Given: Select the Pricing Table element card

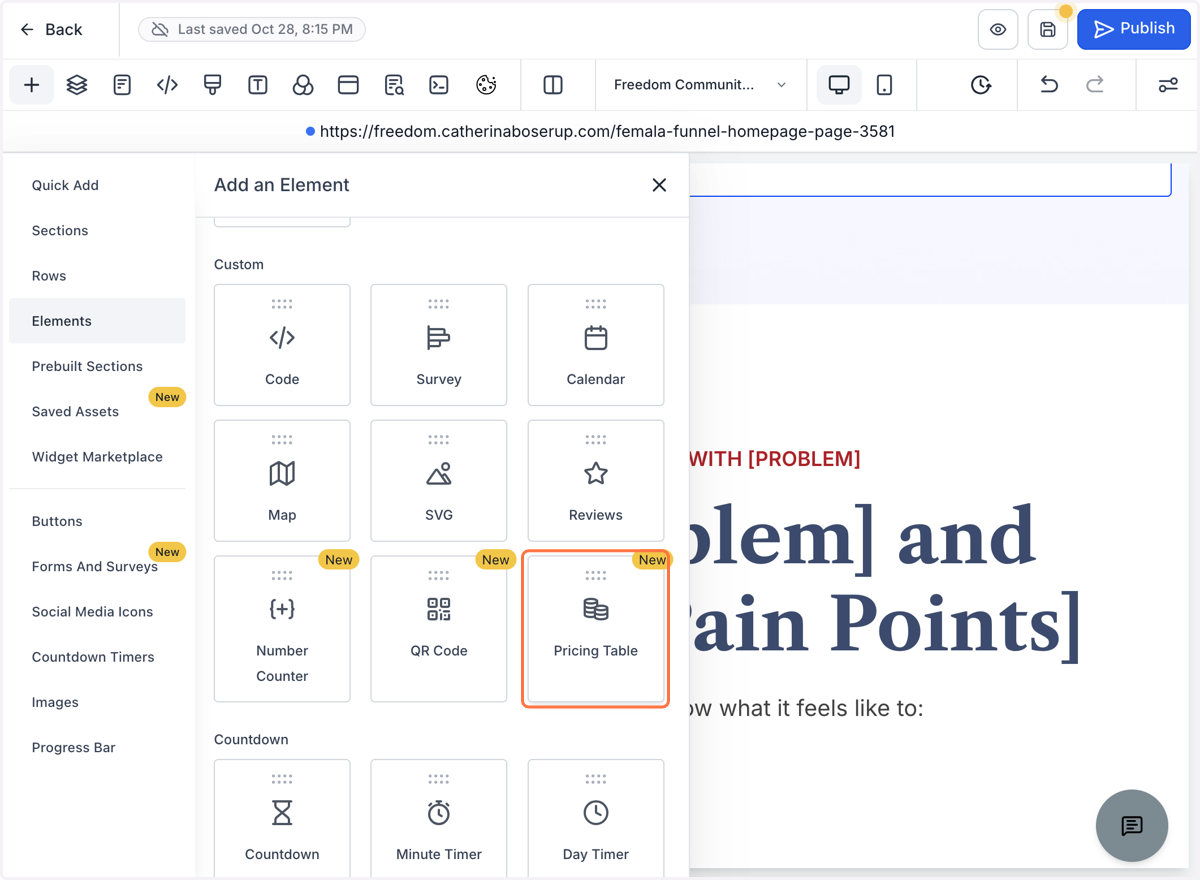Looking at the screenshot, I should point(596,629).
